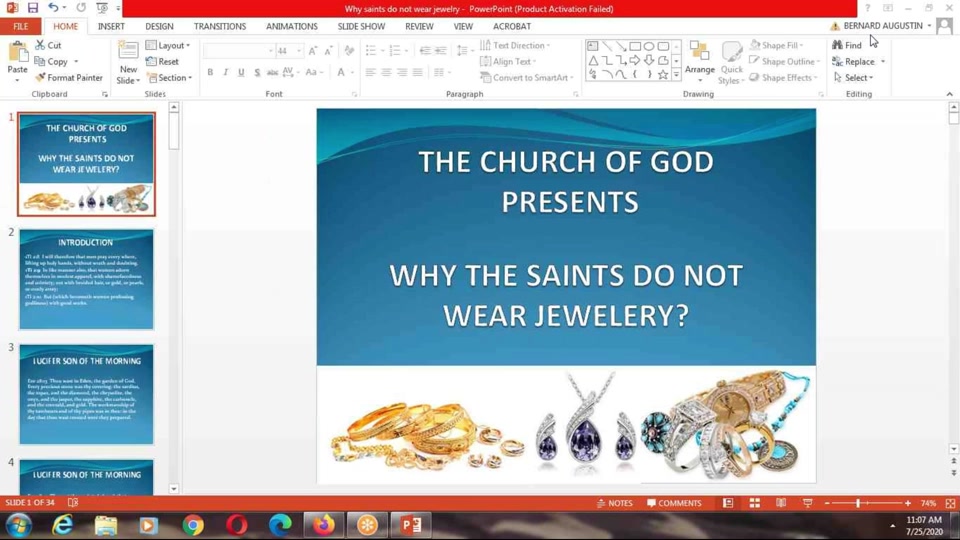Switch to Slide Sorter view

755,503
